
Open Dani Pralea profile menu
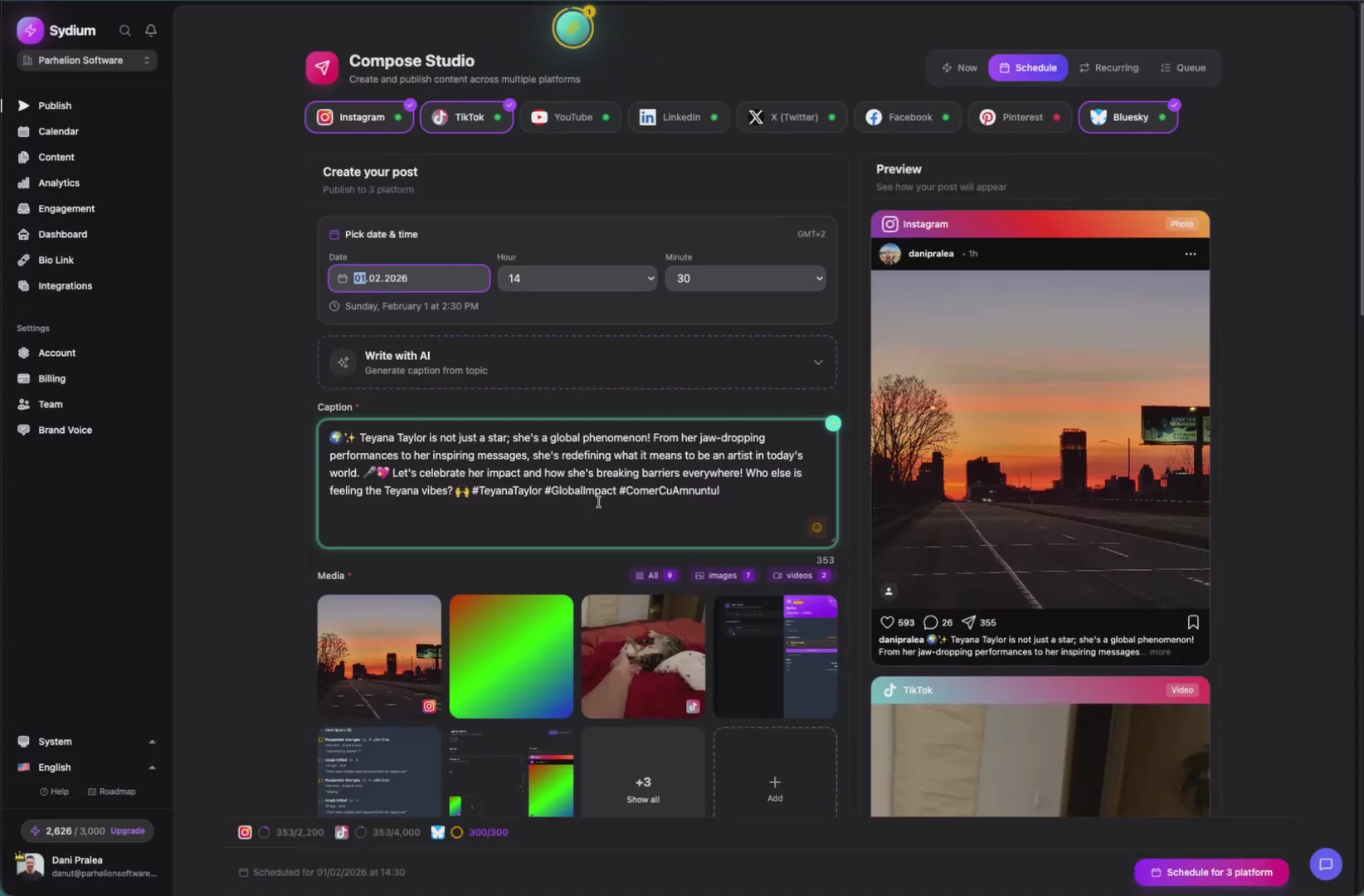pos(86,866)
